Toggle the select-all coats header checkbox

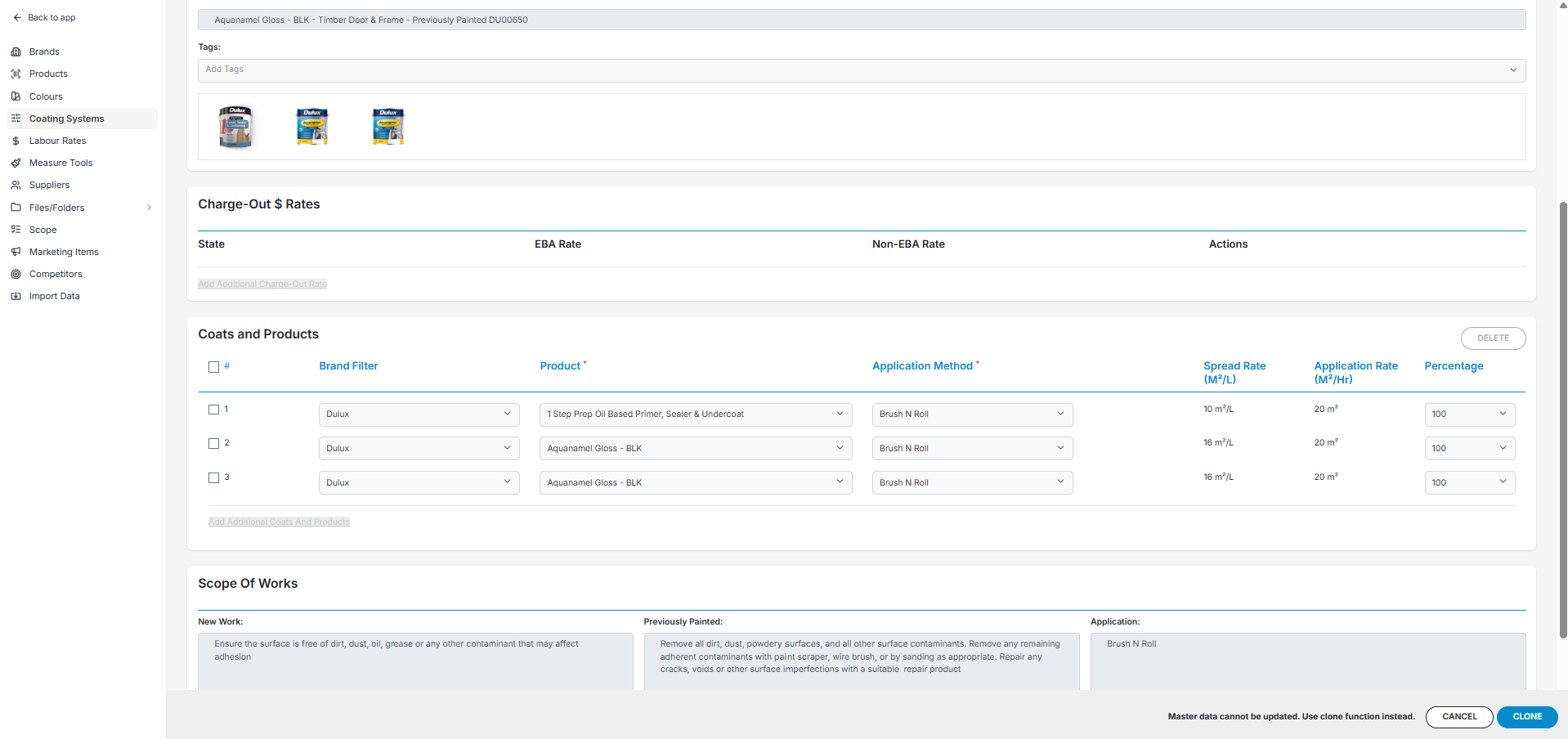tap(213, 367)
